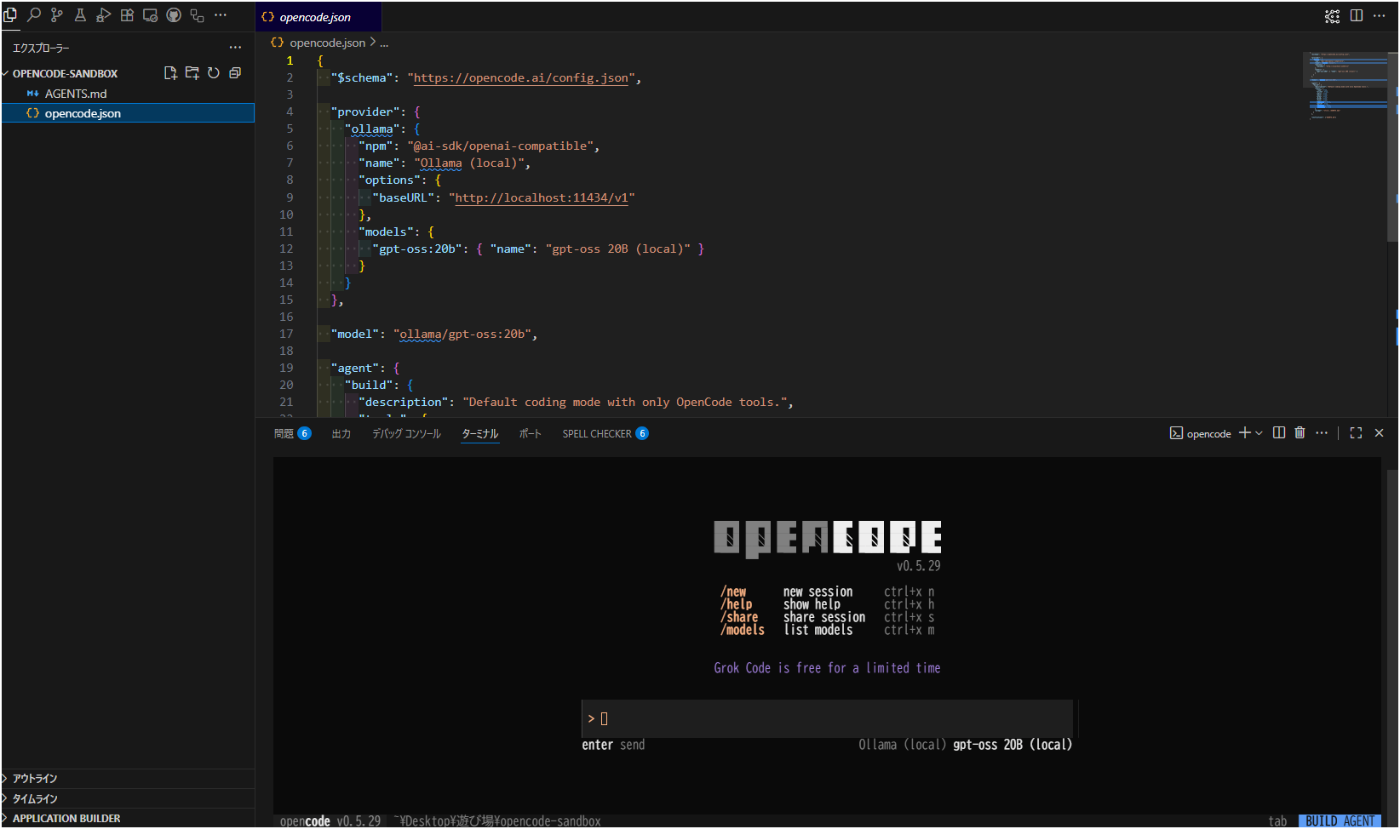Viewport: 1400px width, 829px height.
Task: Click the /models command in opencode terminal
Action: tap(742, 630)
